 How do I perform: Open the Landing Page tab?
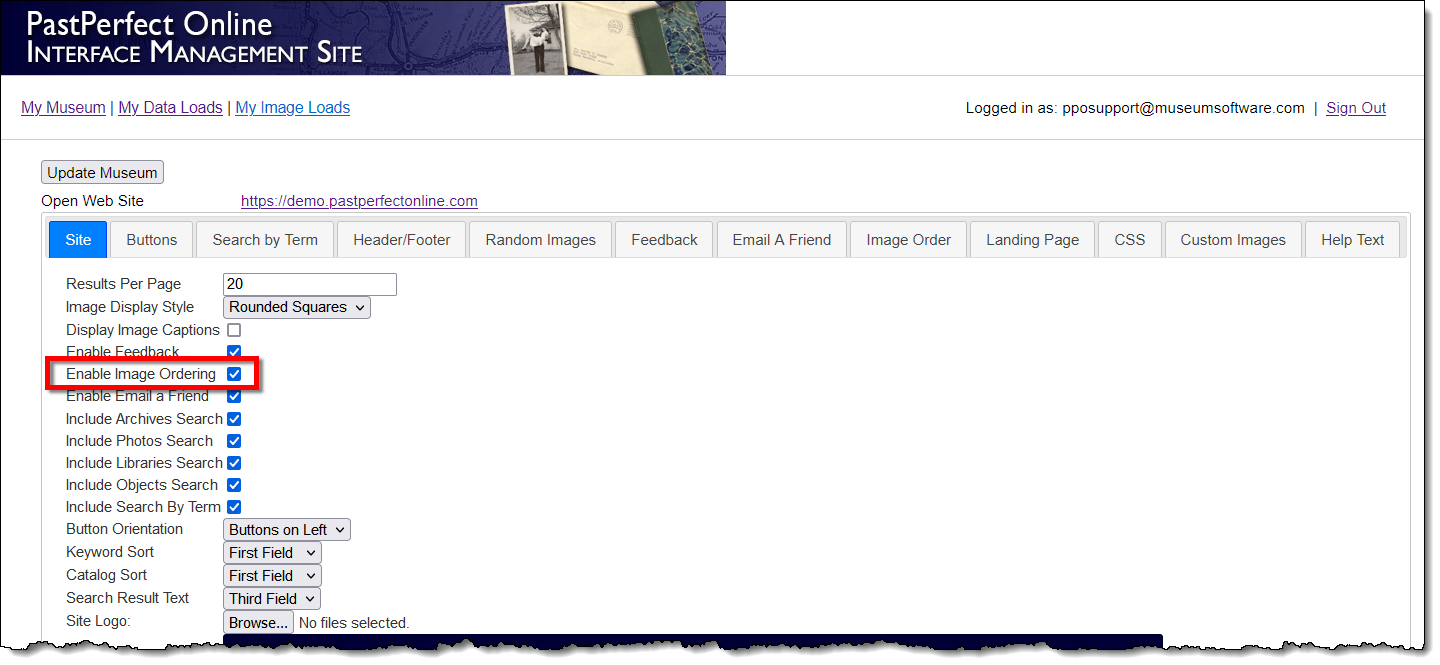[x=1032, y=240]
